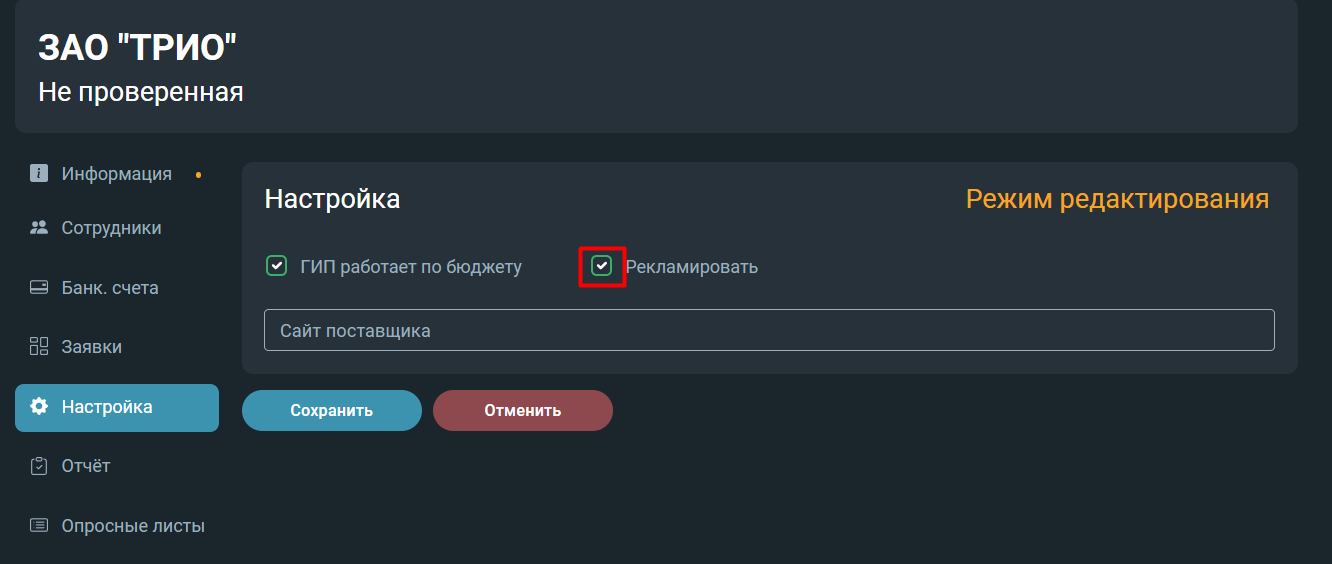Image resolution: width=1332 pixels, height=564 pixels.
Task: Click the ГИП работает по бюджету label text
Action: coord(411,267)
